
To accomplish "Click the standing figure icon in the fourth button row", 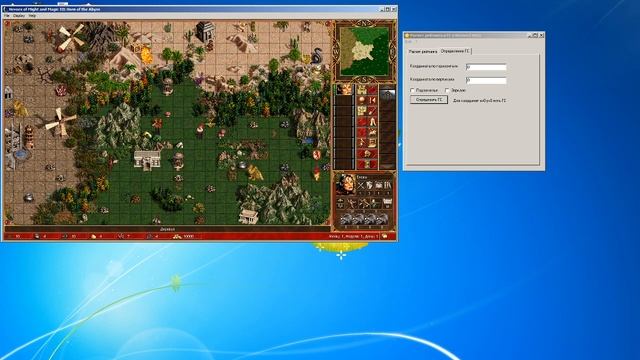I will (372, 121).
